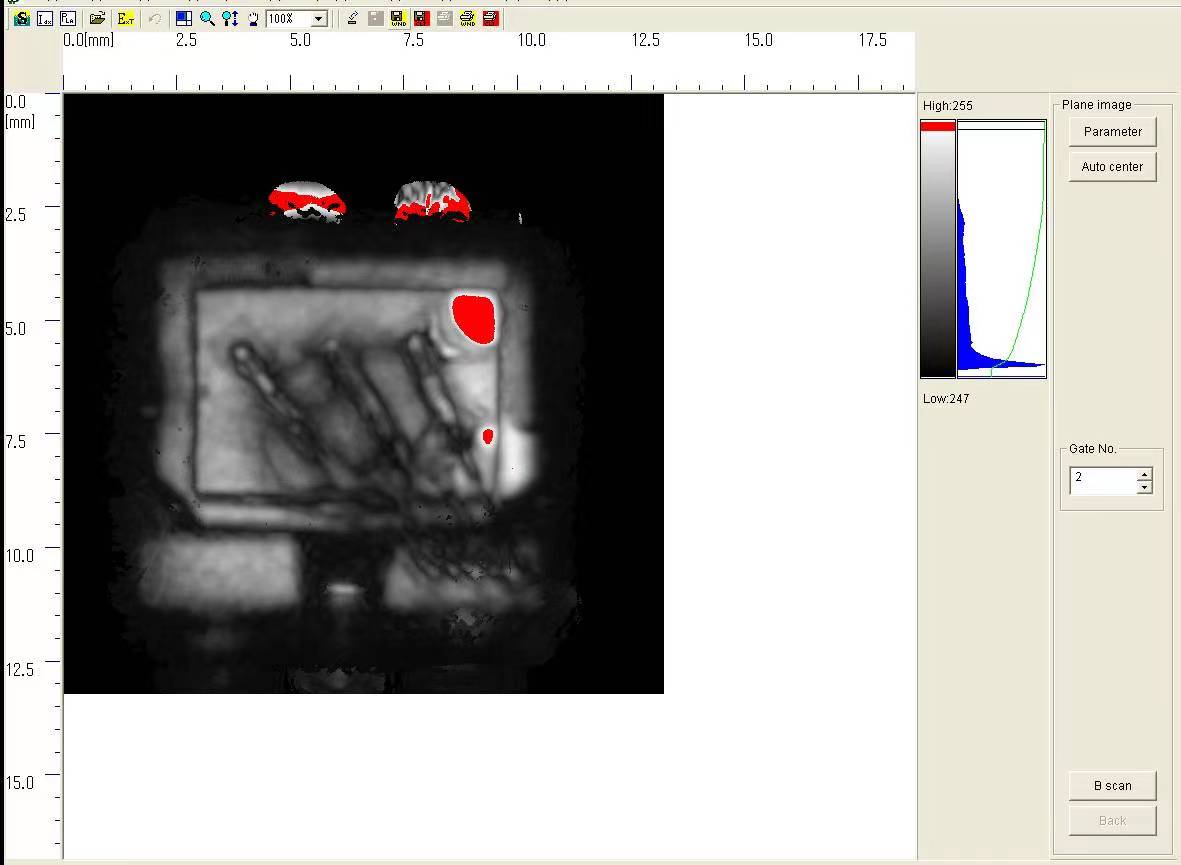Select the hand pan tool
1181x865 pixels.
pos(253,18)
